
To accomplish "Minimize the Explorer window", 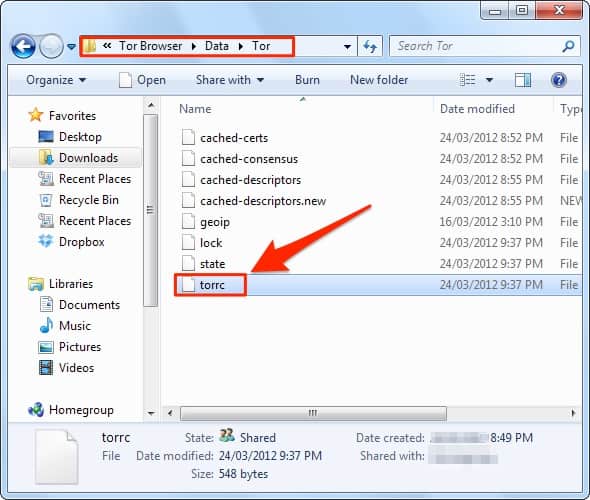I will (x=495, y=11).
